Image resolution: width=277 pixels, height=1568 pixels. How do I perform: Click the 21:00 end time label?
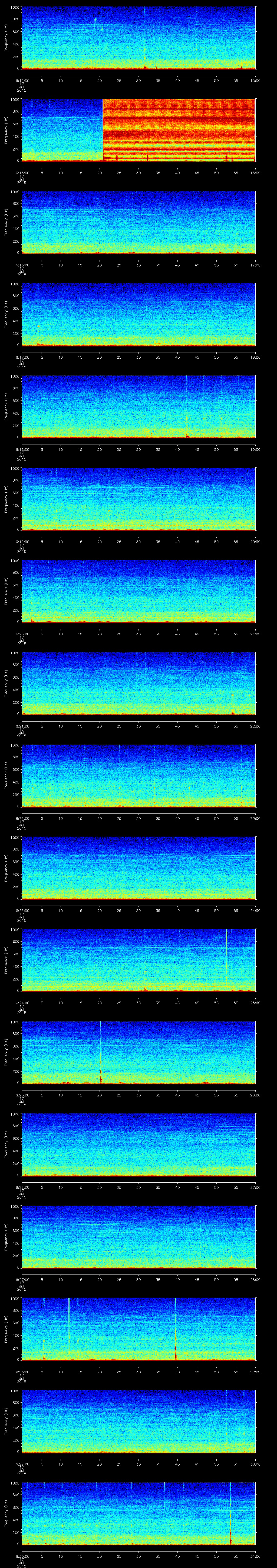tap(256, 634)
